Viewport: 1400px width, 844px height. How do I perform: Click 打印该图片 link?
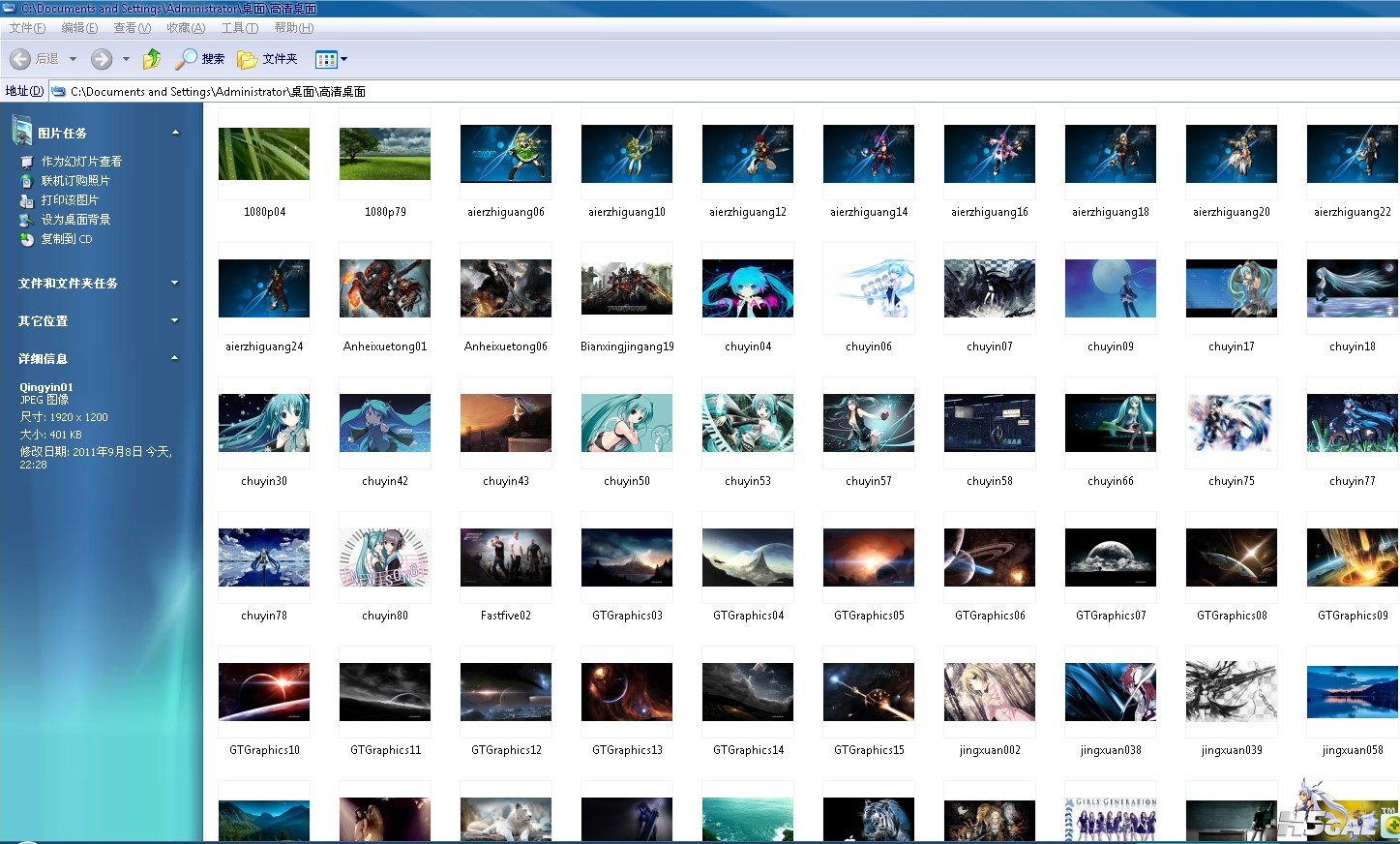pos(70,200)
